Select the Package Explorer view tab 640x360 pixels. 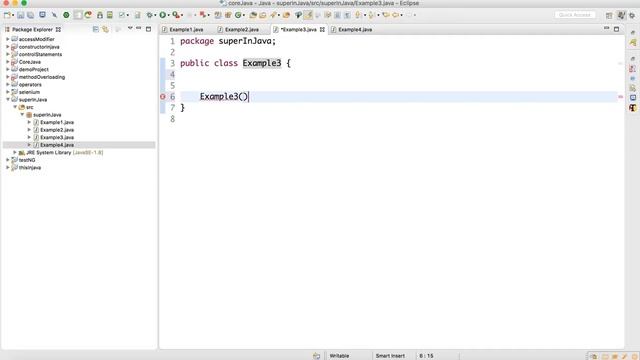pos(32,29)
